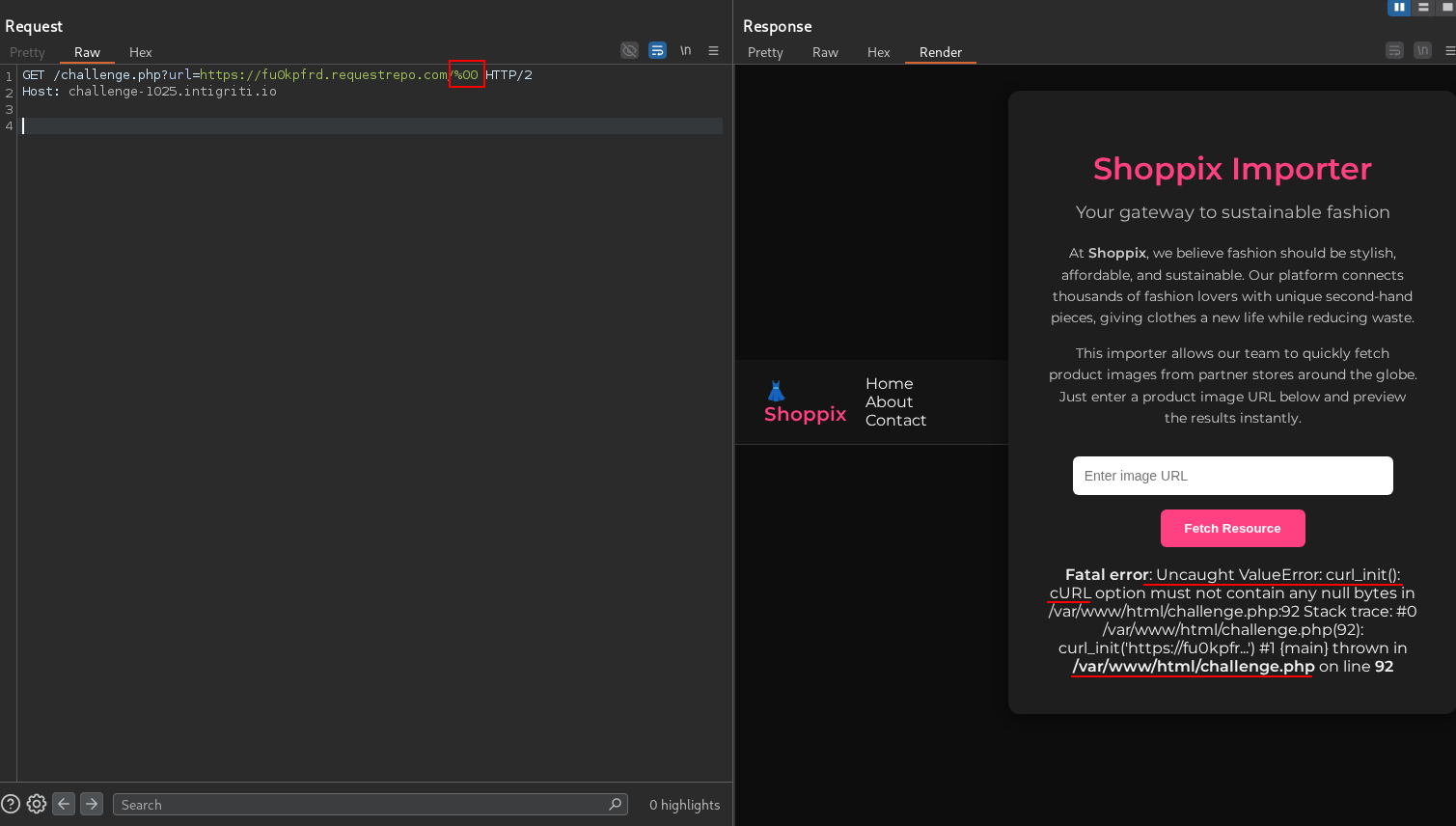The height and width of the screenshot is (826, 1456).
Task: Go to previous search match arrow
Action: pos(64,804)
